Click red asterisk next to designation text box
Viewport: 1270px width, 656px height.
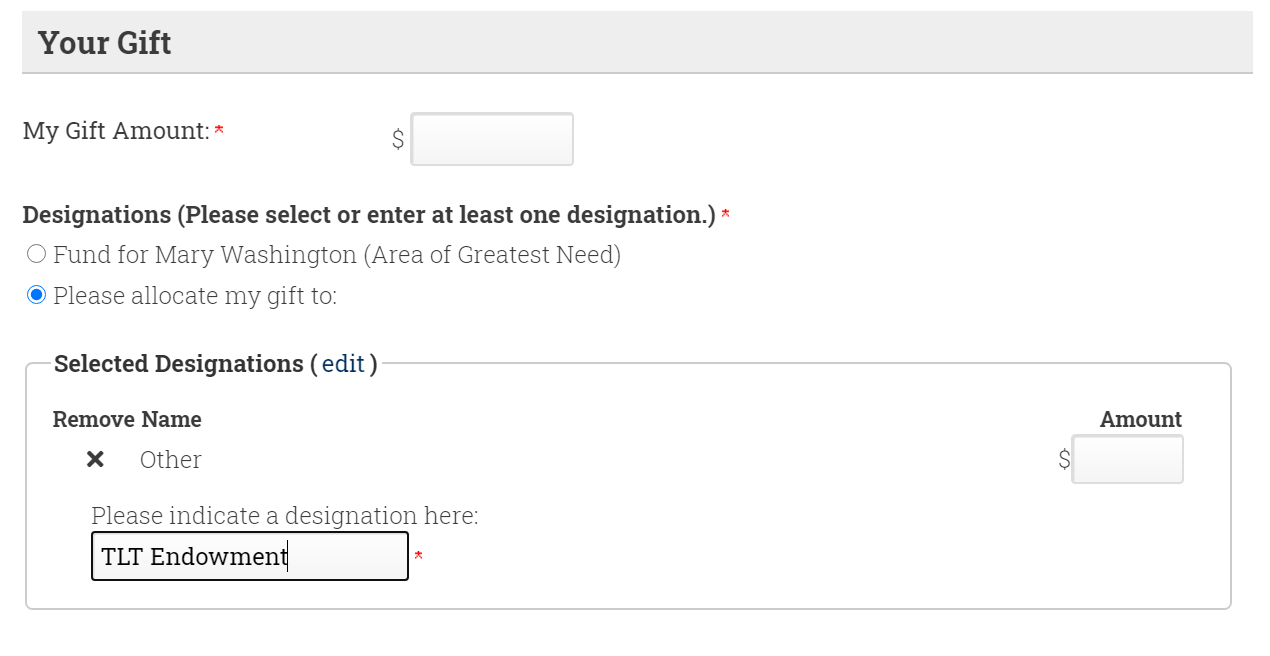click(x=419, y=556)
